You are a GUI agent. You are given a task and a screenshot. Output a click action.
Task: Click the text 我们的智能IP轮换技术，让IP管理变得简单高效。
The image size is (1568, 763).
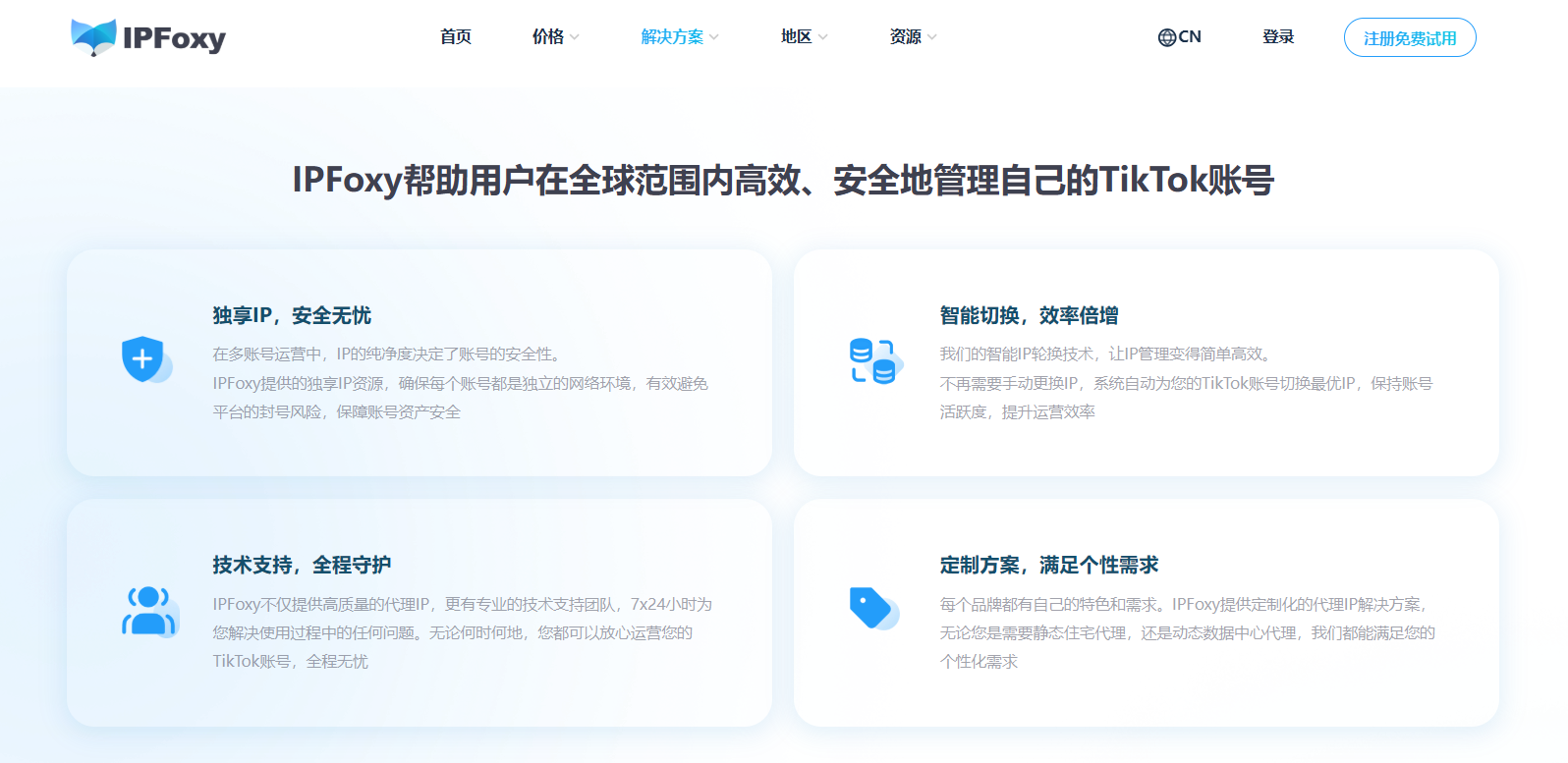point(1108,354)
